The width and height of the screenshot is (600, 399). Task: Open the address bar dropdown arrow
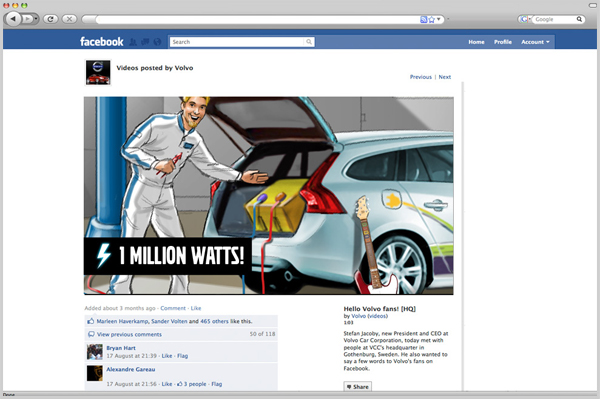(439, 19)
